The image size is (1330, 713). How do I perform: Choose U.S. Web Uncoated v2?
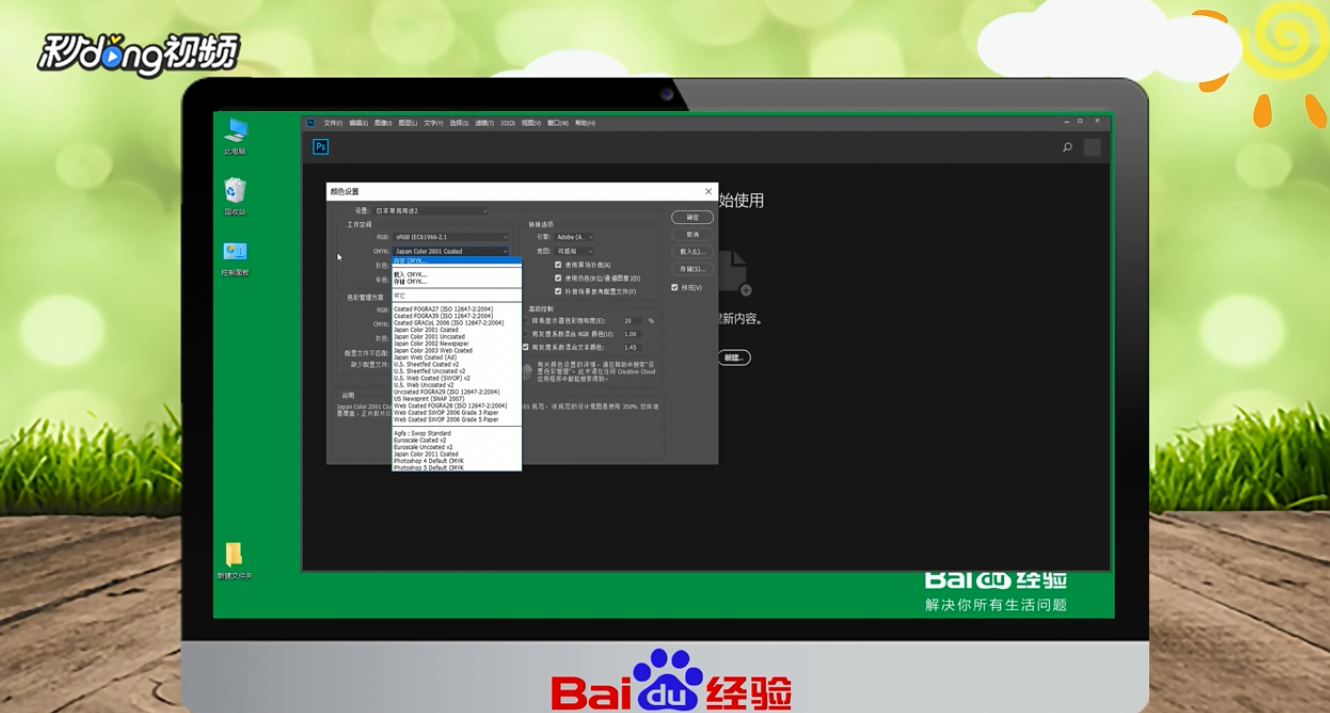(457, 385)
